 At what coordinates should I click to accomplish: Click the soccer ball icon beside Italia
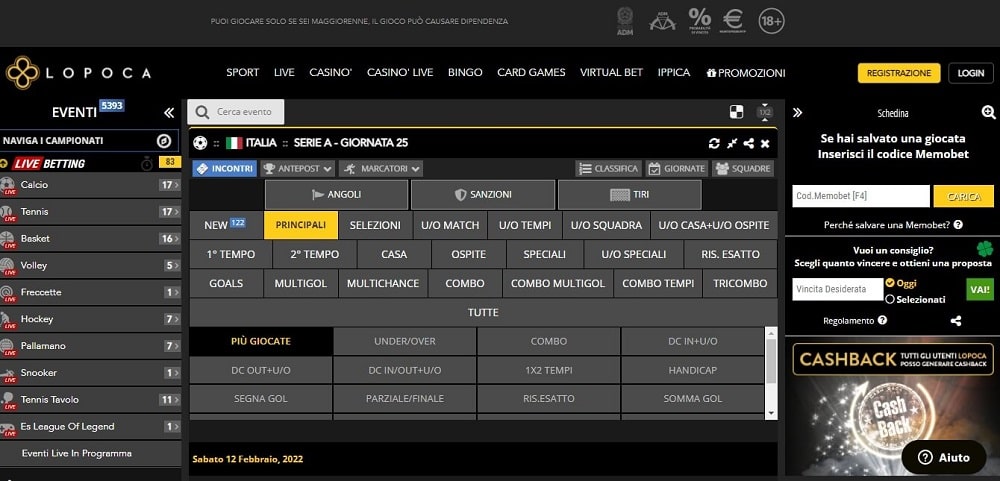click(x=200, y=143)
